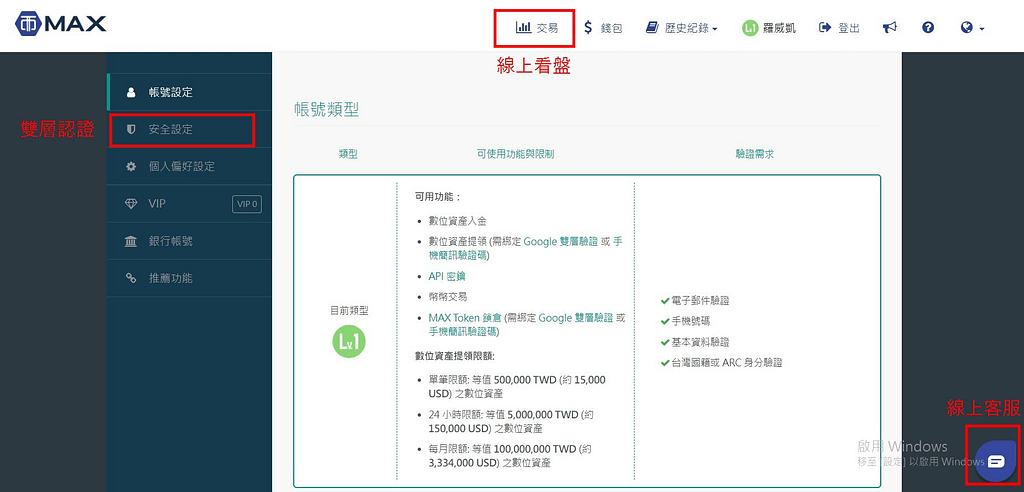Screen dimensions: 1024x492
Task: Select 個人偏好設定 in the sidebar
Action: tap(189, 167)
